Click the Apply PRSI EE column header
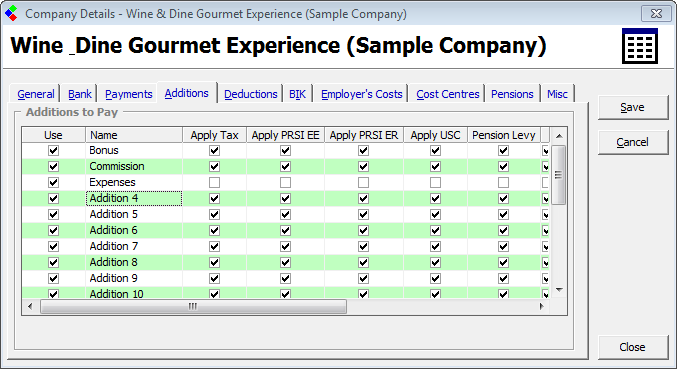677x369 pixels. [285, 135]
